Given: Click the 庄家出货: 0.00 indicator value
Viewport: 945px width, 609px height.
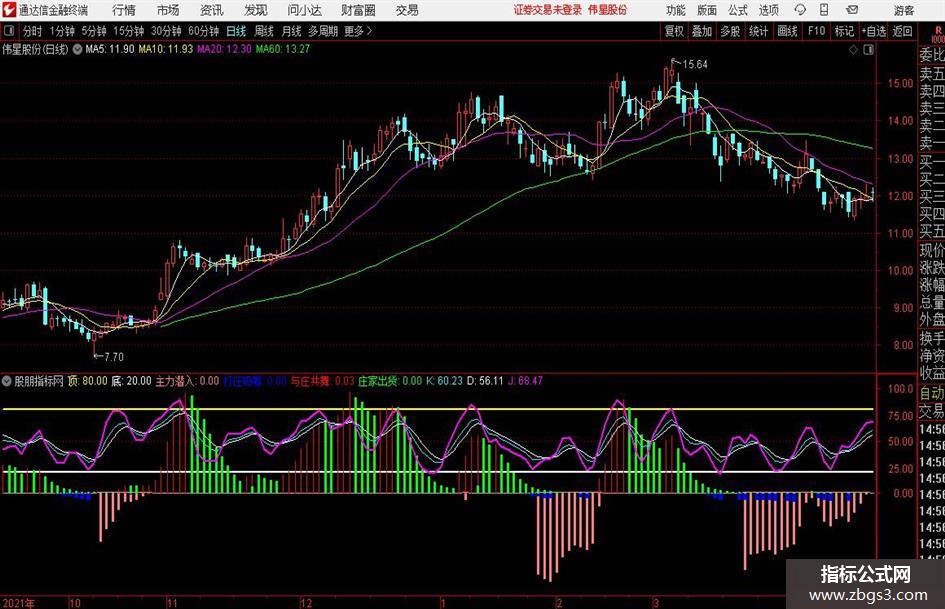Looking at the screenshot, I should pyautogui.click(x=390, y=381).
